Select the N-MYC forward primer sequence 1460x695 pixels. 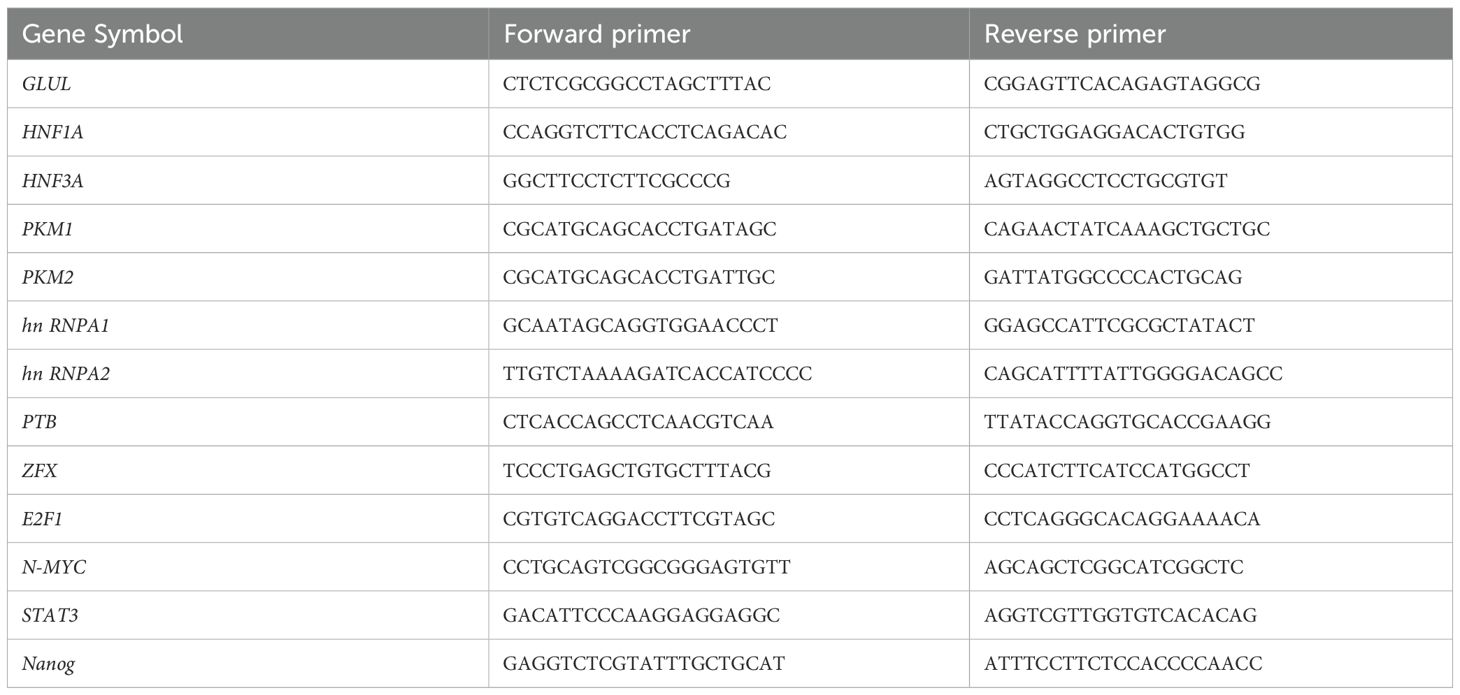(x=647, y=567)
